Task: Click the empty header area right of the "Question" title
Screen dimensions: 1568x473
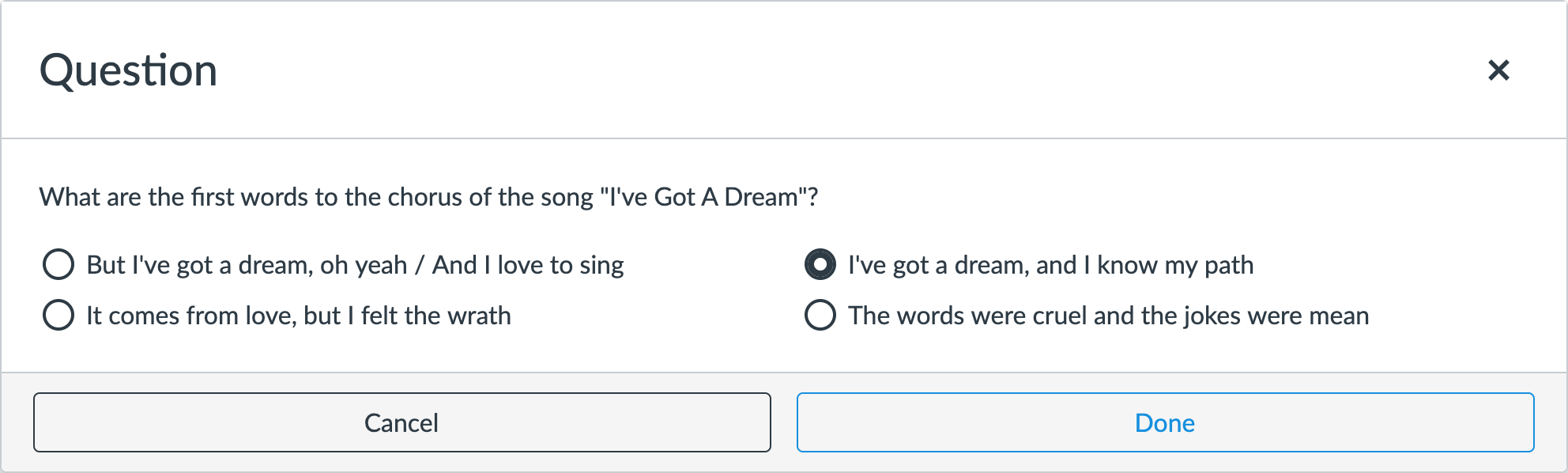Action: (790, 70)
